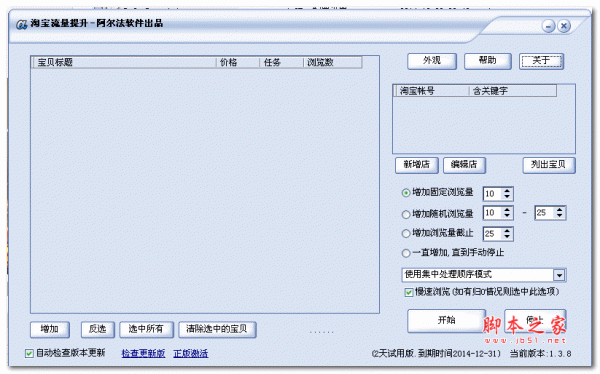Click the 当前版本:1.3.8 version text
Image resolution: width=600 pixels, height=374 pixels.
pos(540,354)
